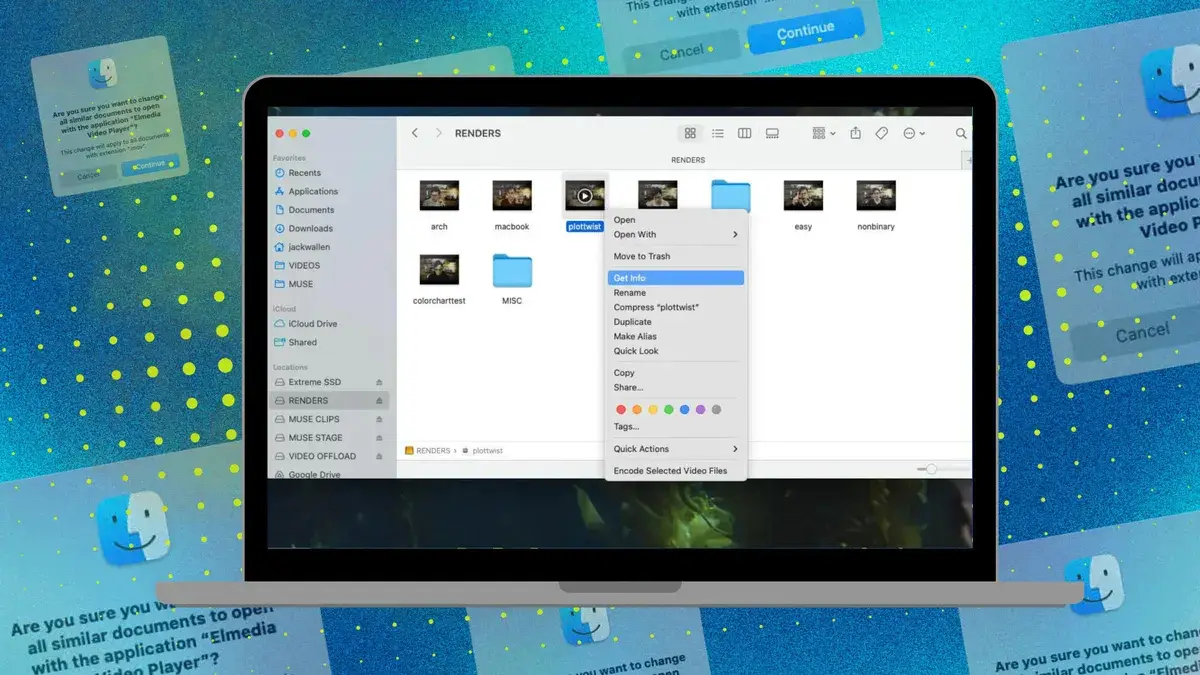Switch to icon view in toolbar
Image resolution: width=1200 pixels, height=675 pixels.
tap(689, 133)
